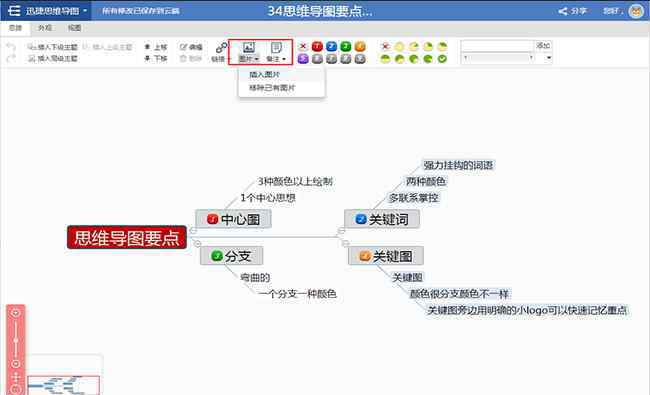This screenshot has width=650, height=395.
Task: Click the red priority 1 marker icon
Action: tap(317, 46)
